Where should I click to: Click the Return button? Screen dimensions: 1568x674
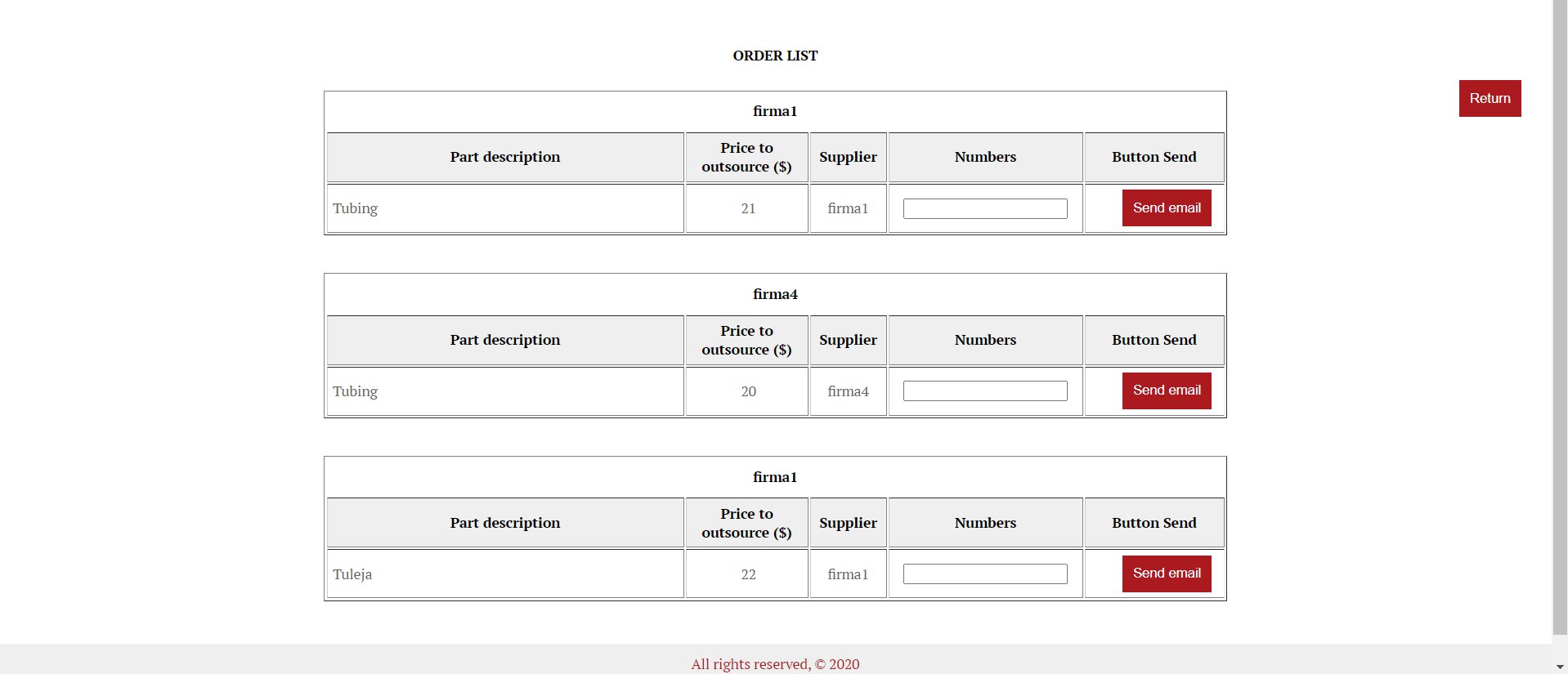coord(1490,98)
